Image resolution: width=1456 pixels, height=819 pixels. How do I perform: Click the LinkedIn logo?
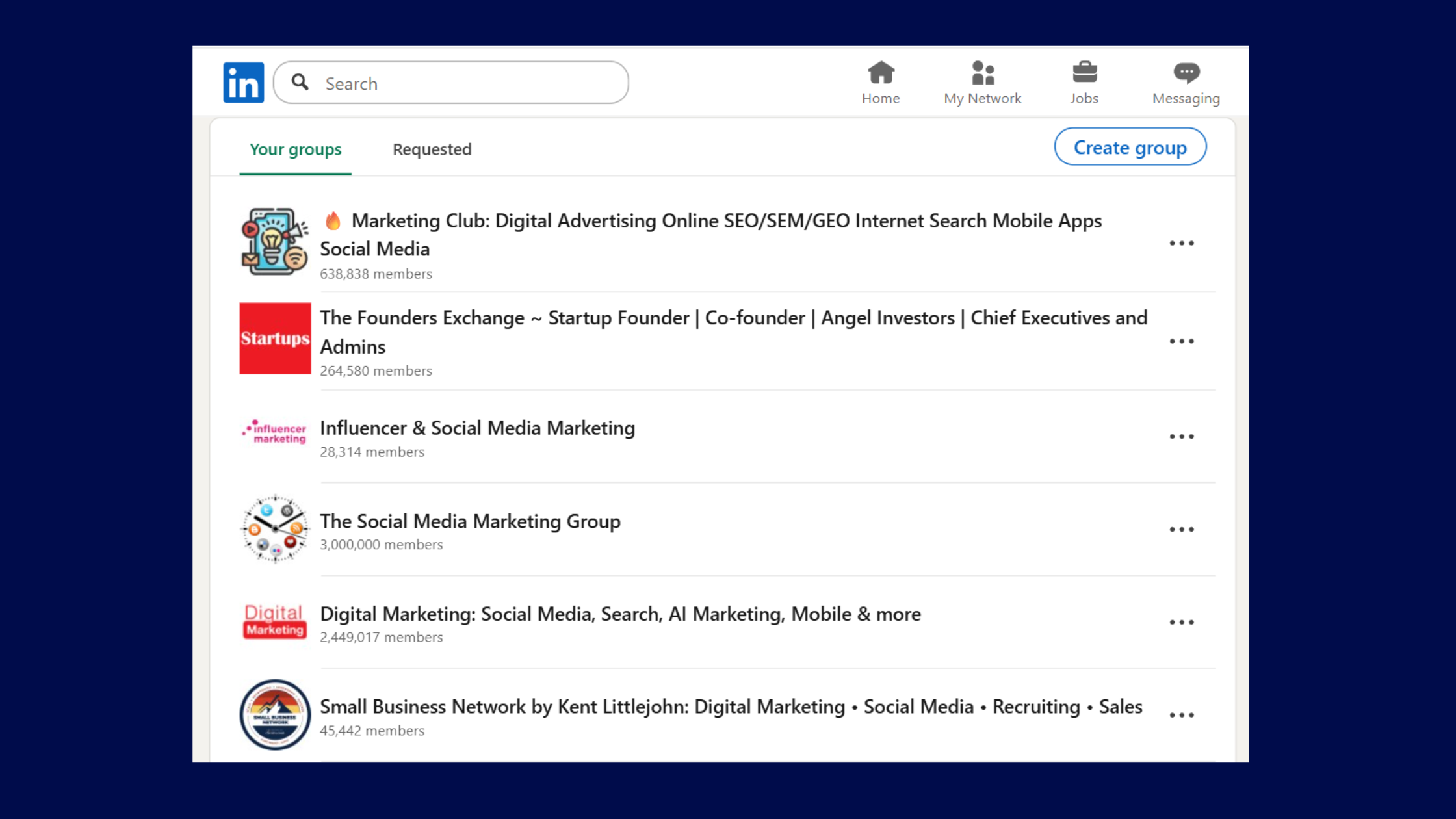tap(244, 83)
